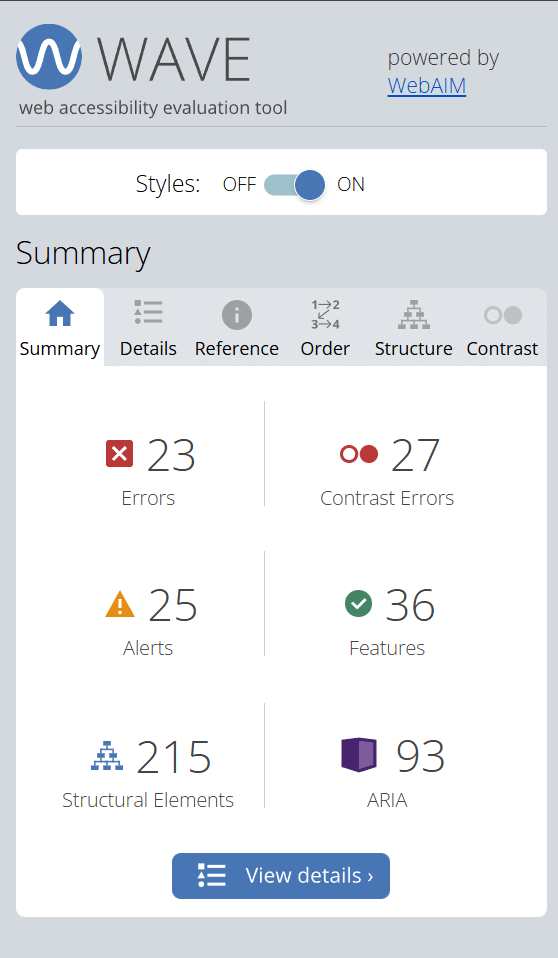Click the blue Structural Elements hierarchy icon

point(107,755)
